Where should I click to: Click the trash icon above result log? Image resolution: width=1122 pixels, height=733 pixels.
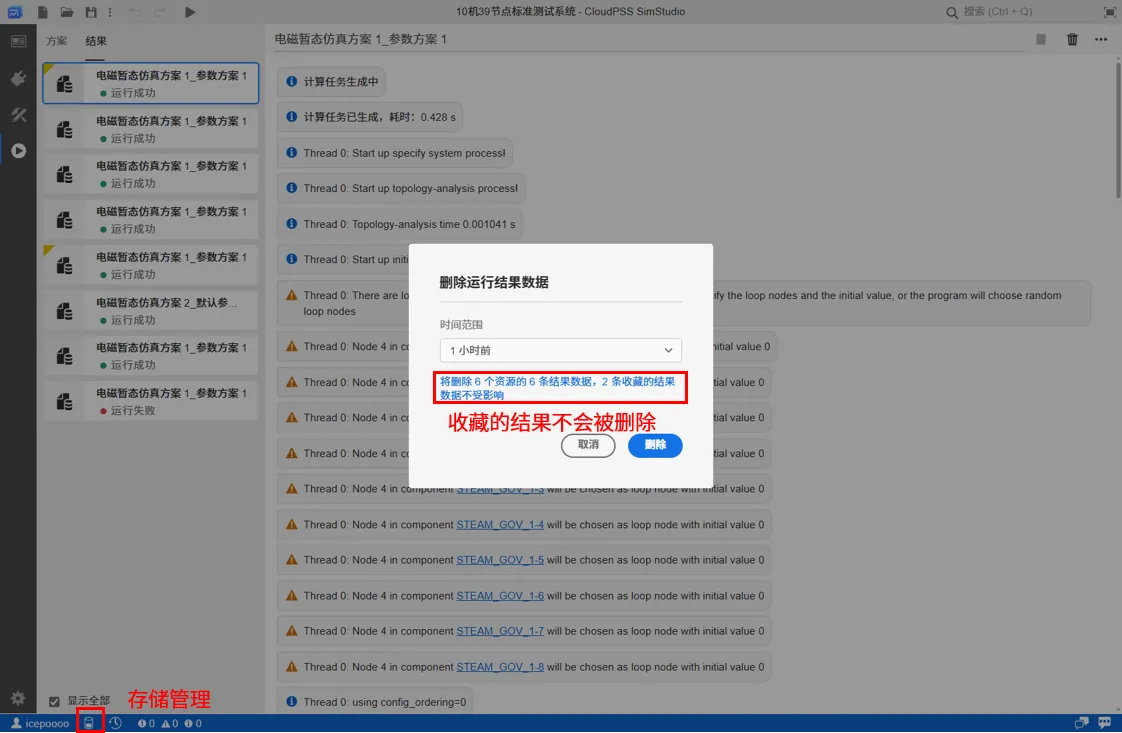(x=1072, y=39)
